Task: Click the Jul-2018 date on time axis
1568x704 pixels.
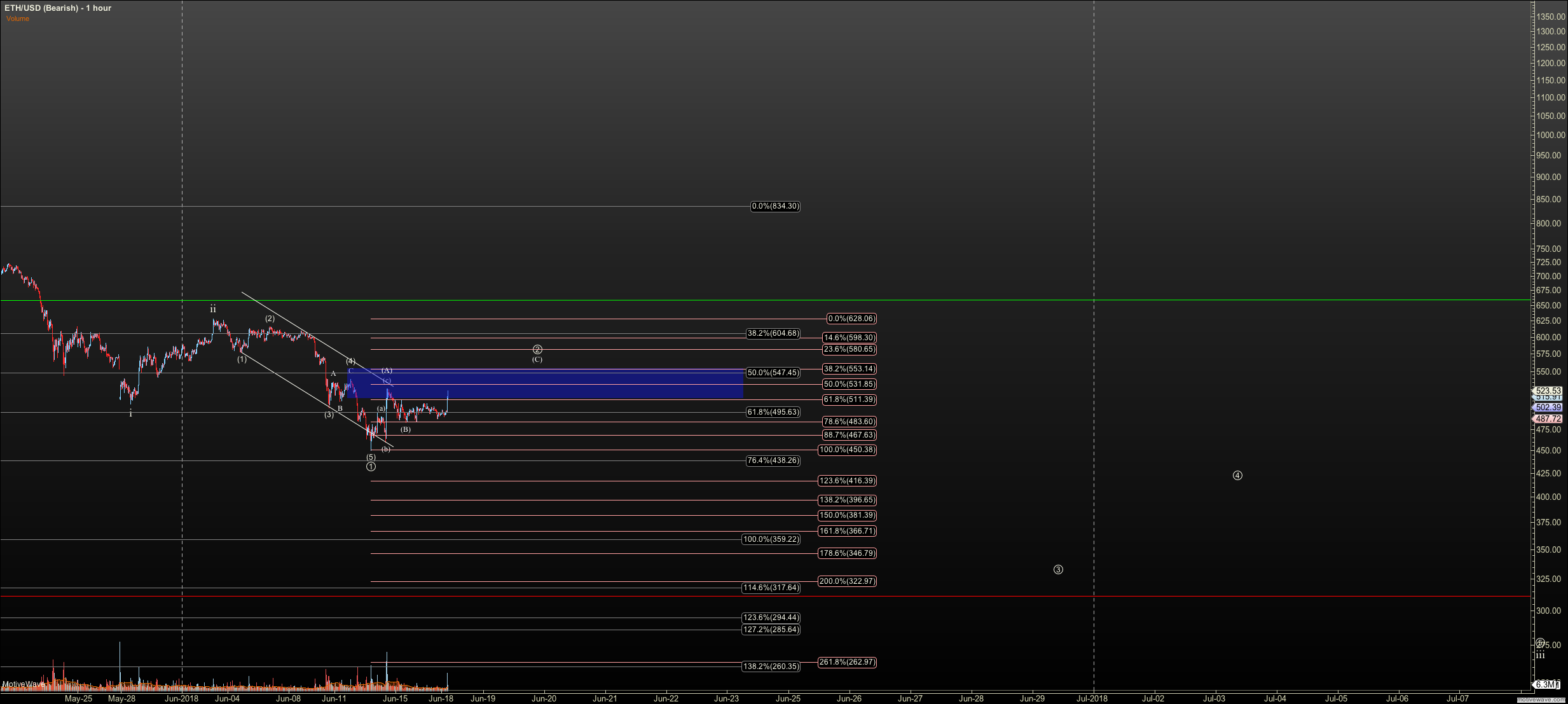Action: pyautogui.click(x=1091, y=698)
